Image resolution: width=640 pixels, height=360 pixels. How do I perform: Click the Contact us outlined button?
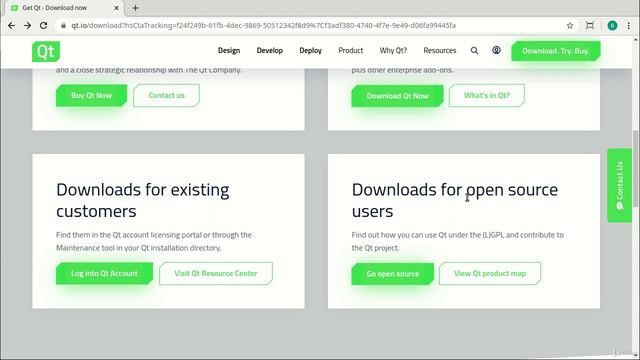tap(167, 96)
